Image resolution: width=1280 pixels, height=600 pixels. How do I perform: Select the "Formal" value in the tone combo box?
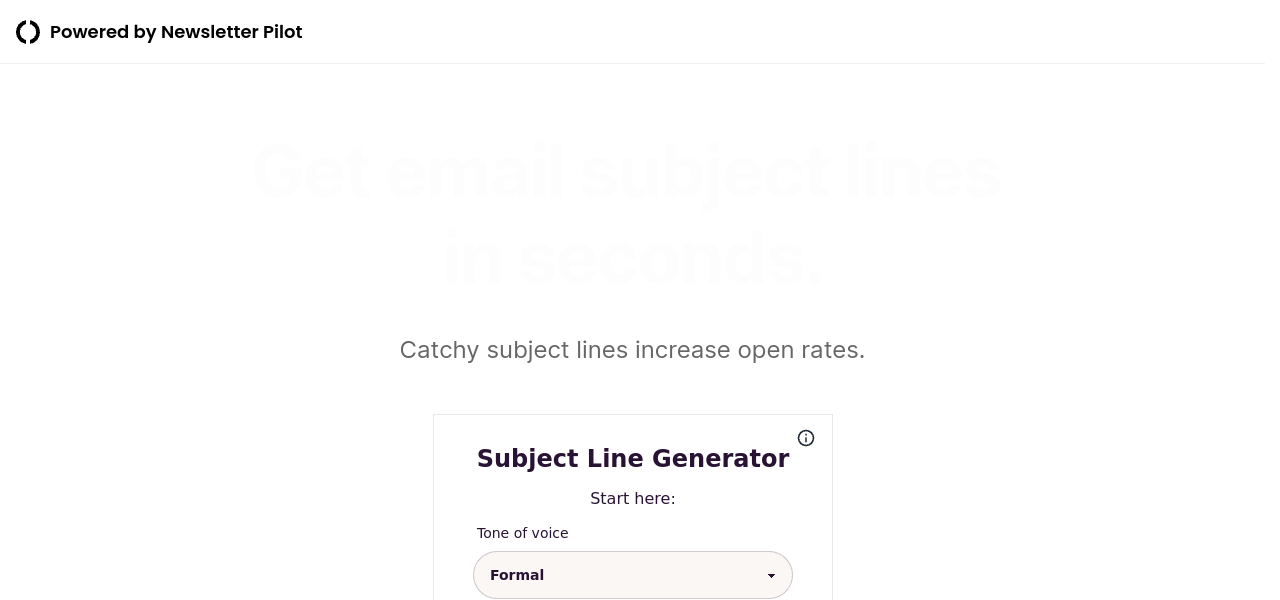(x=517, y=575)
